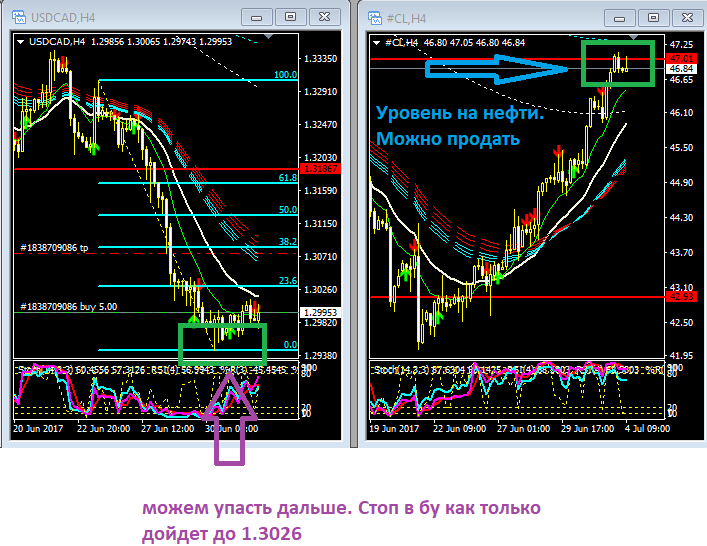This screenshot has width=707, height=546.
Task: Maximize the USDCAD,H4 chart window
Action: click(x=290, y=17)
